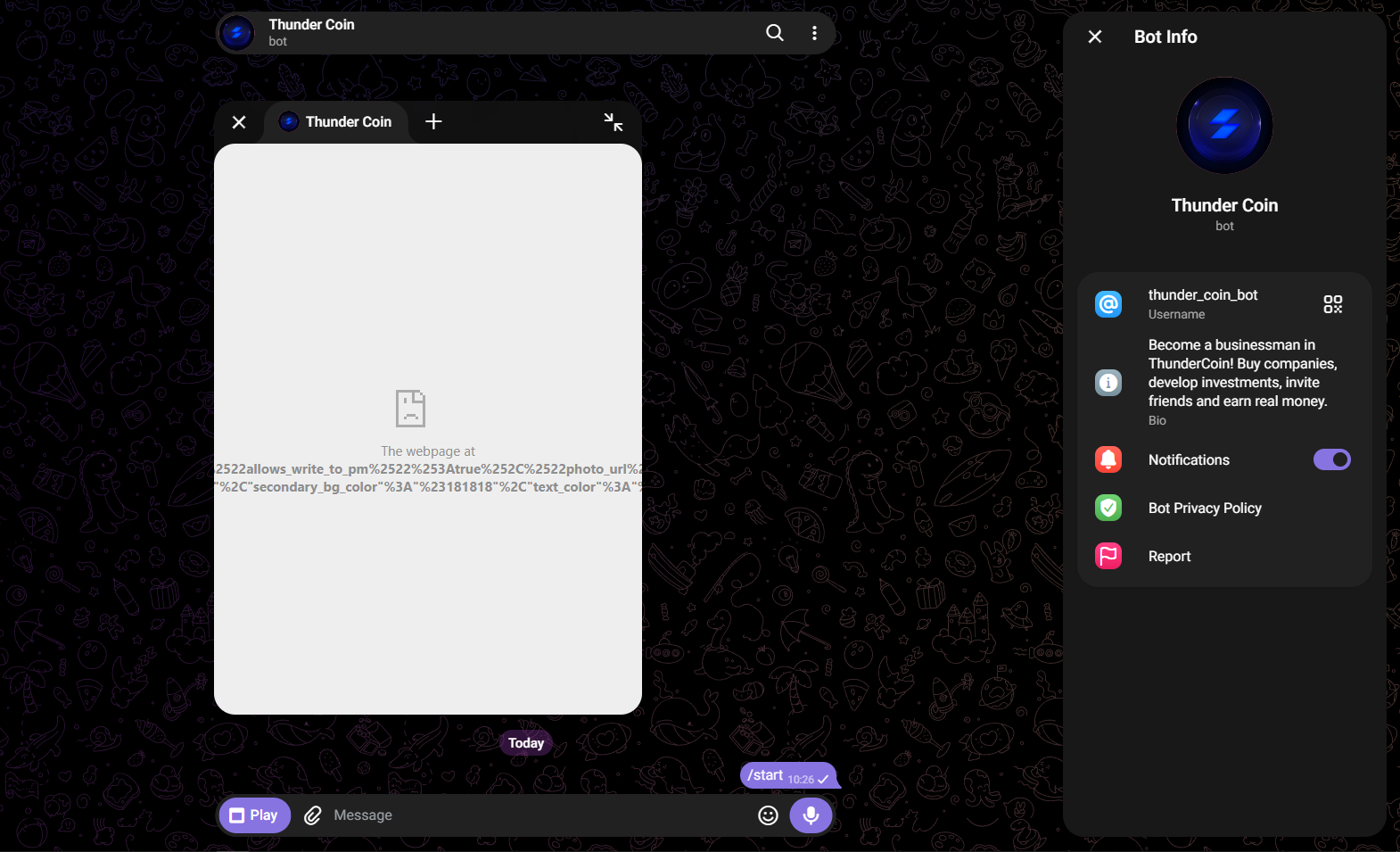Image resolution: width=1400 pixels, height=852 pixels.
Task: Open the emoji picker
Action: coord(768,815)
